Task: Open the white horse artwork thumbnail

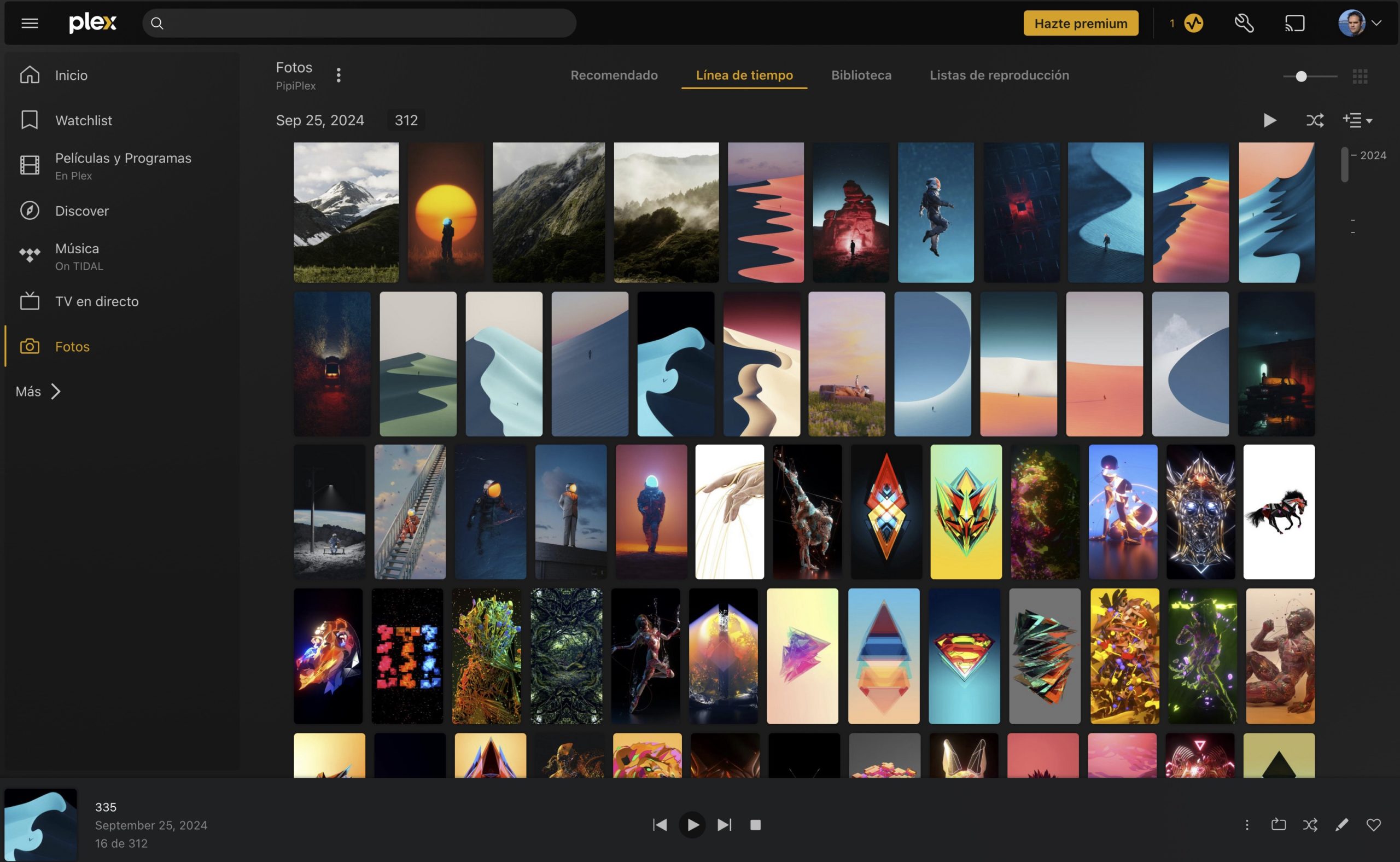Action: (x=1279, y=511)
